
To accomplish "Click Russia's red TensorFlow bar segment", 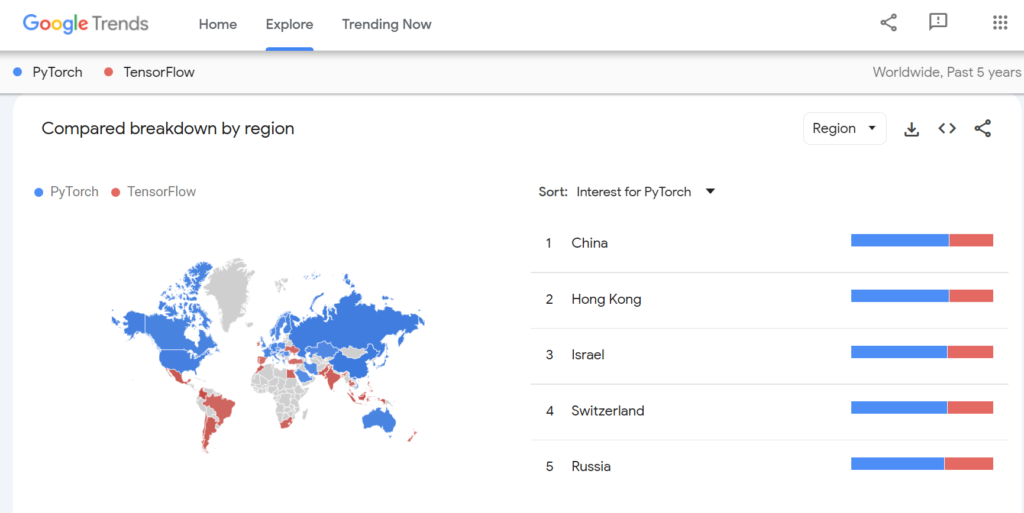I will (968, 464).
